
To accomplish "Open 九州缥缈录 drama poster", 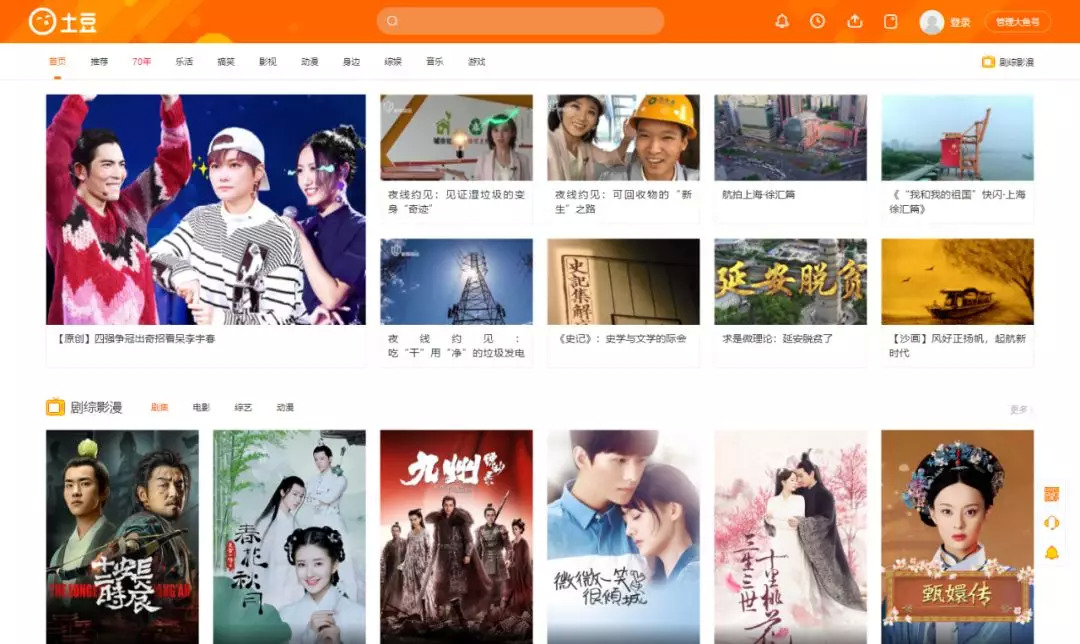I will pos(456,537).
